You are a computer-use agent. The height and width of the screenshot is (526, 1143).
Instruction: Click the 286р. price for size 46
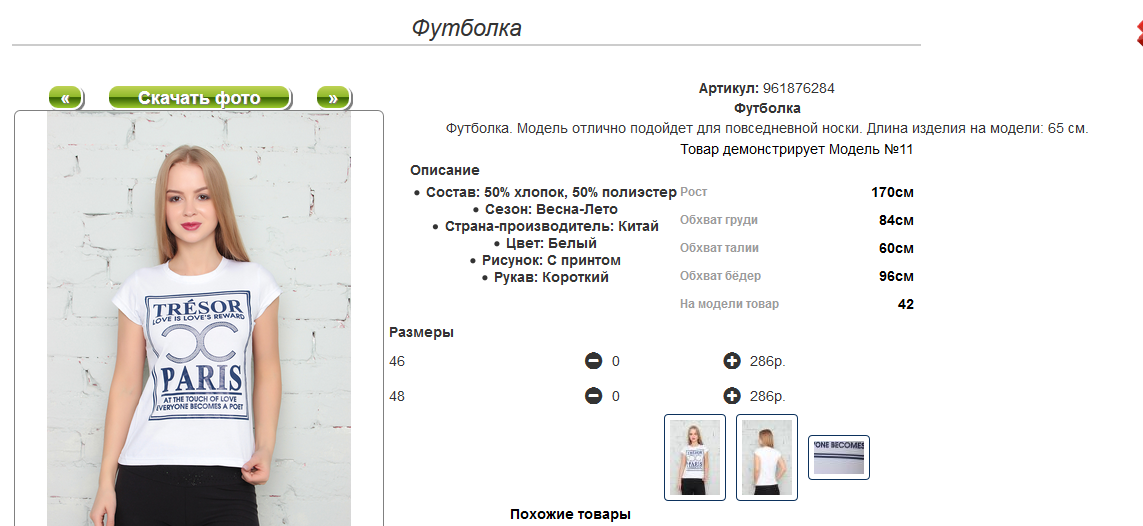(x=768, y=361)
